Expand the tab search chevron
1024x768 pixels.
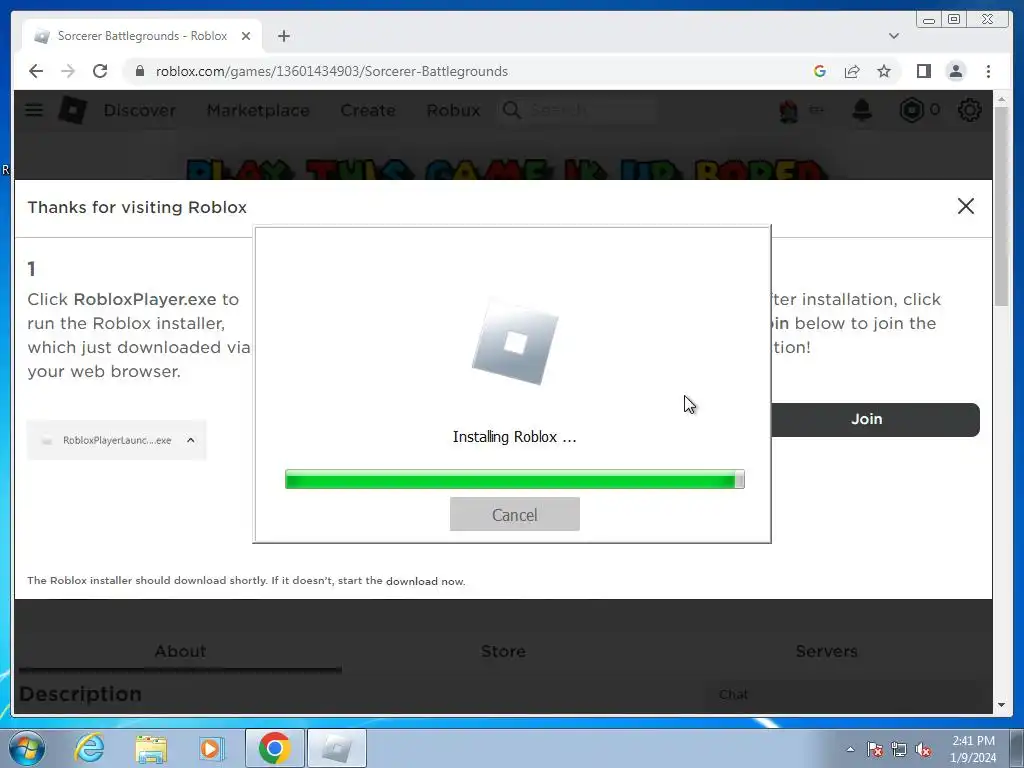point(893,36)
